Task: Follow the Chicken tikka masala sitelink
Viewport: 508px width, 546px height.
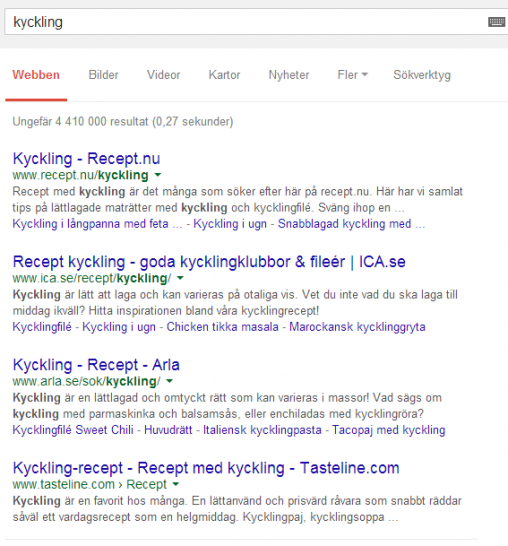Action: 222,327
